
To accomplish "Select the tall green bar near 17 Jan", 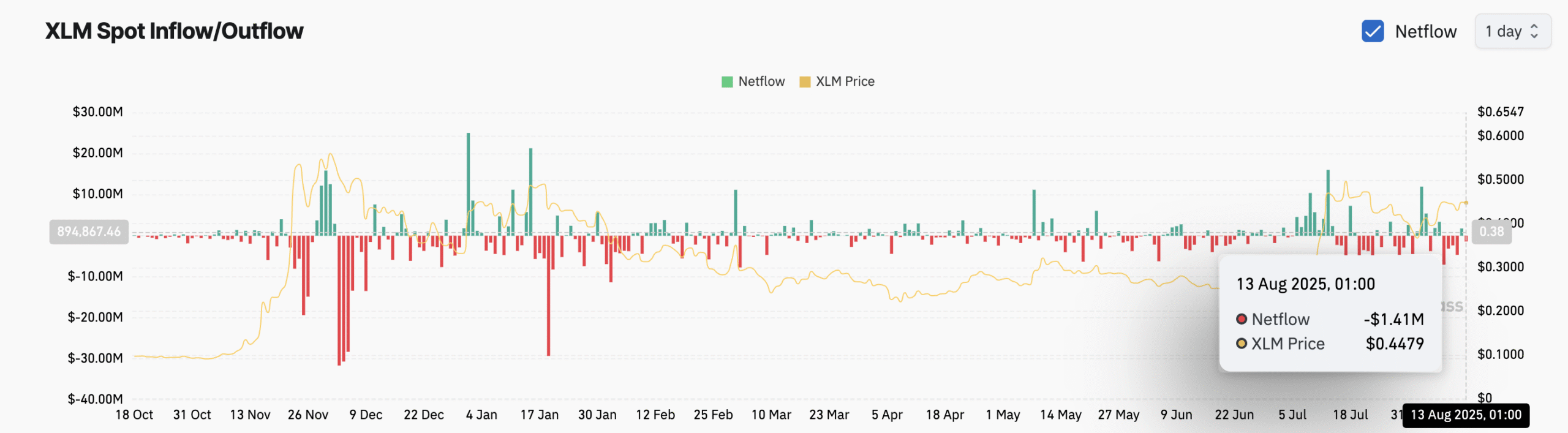I will (x=530, y=191).
